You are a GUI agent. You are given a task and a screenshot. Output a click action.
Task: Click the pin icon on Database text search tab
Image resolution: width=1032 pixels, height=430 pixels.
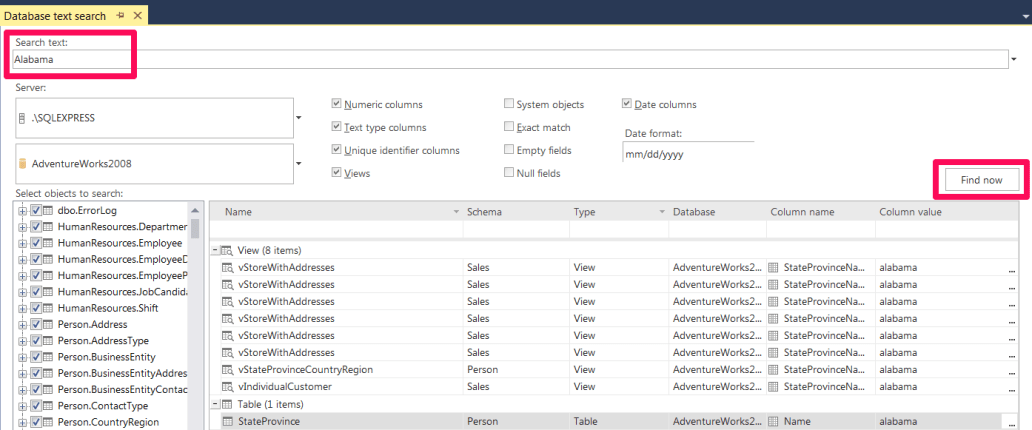click(x=119, y=15)
